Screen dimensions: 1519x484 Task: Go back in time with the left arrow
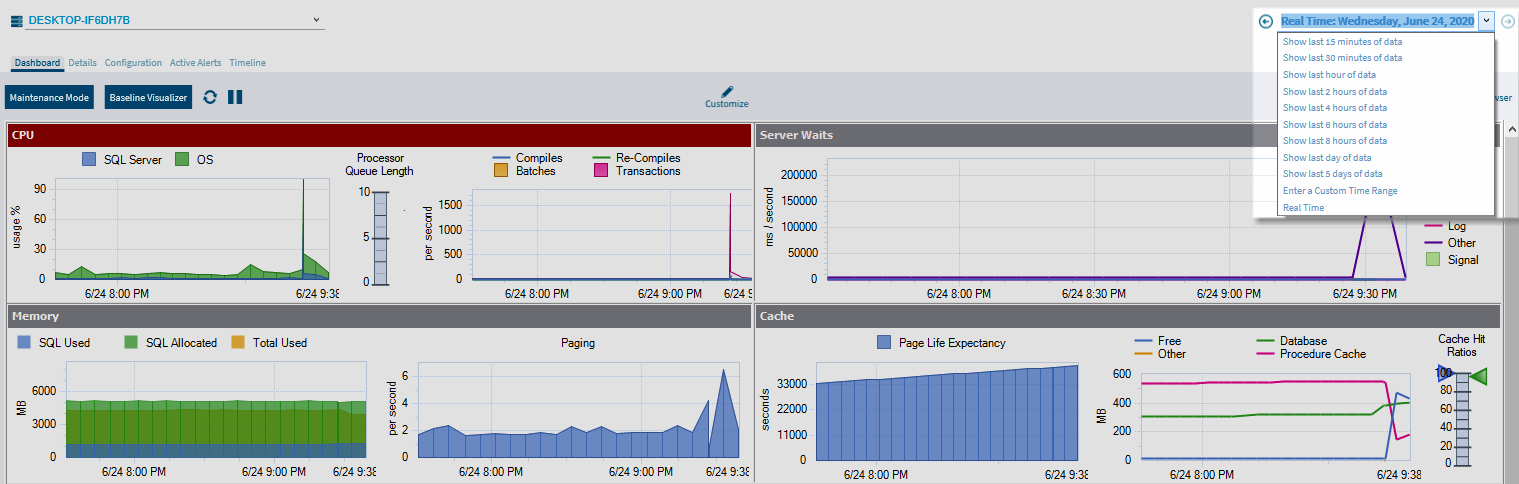[x=1266, y=21]
